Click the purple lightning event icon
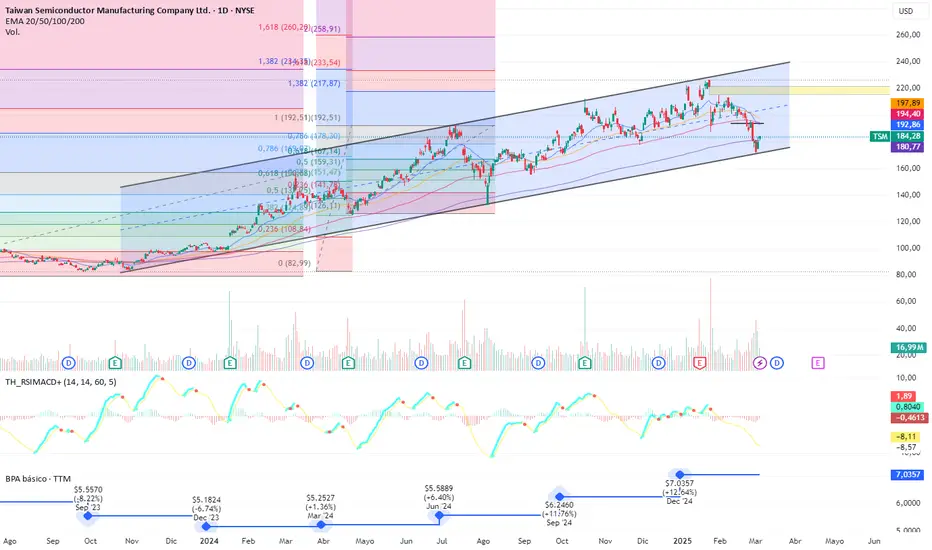This screenshot has width=932, height=550. [760, 363]
